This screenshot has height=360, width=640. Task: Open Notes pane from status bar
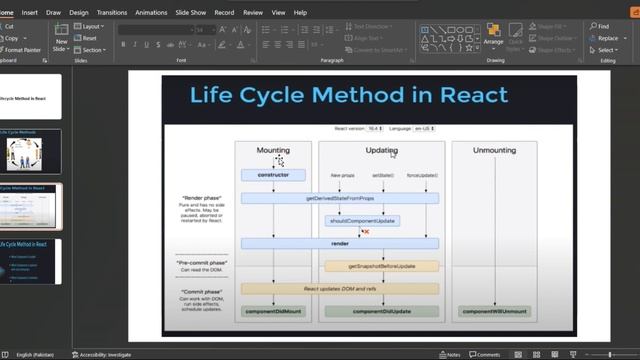point(450,355)
